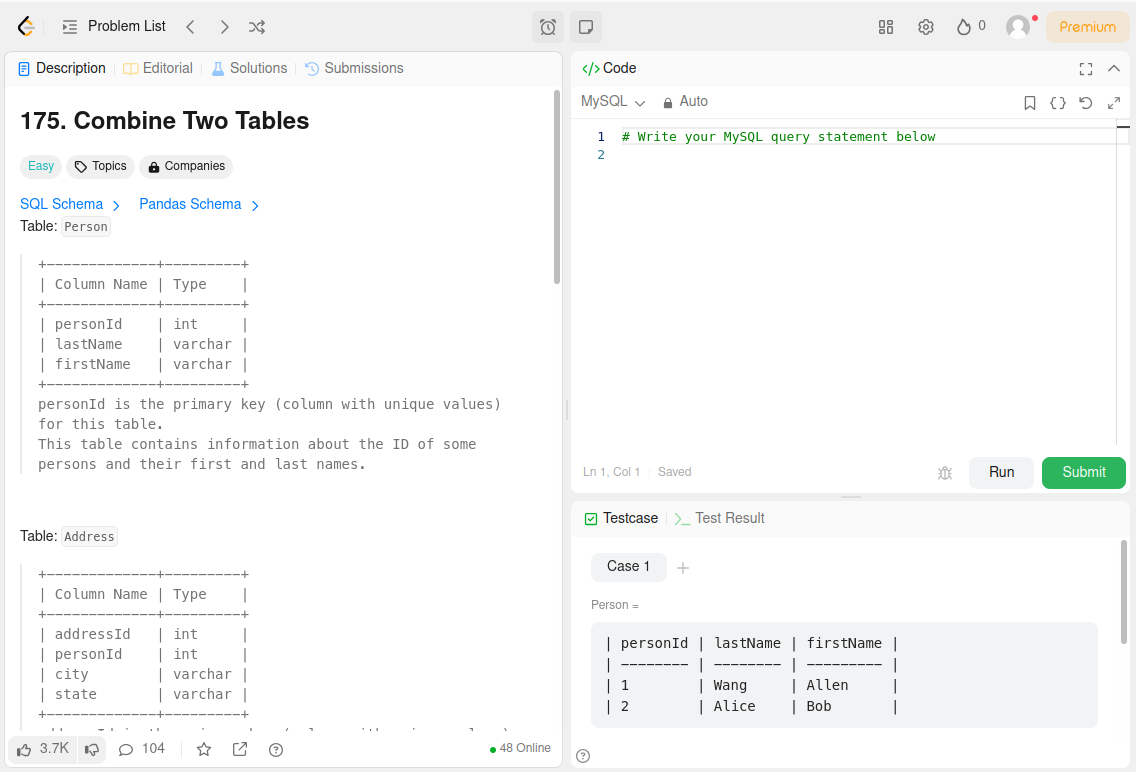Switch to the Editorial tab

[x=158, y=68]
